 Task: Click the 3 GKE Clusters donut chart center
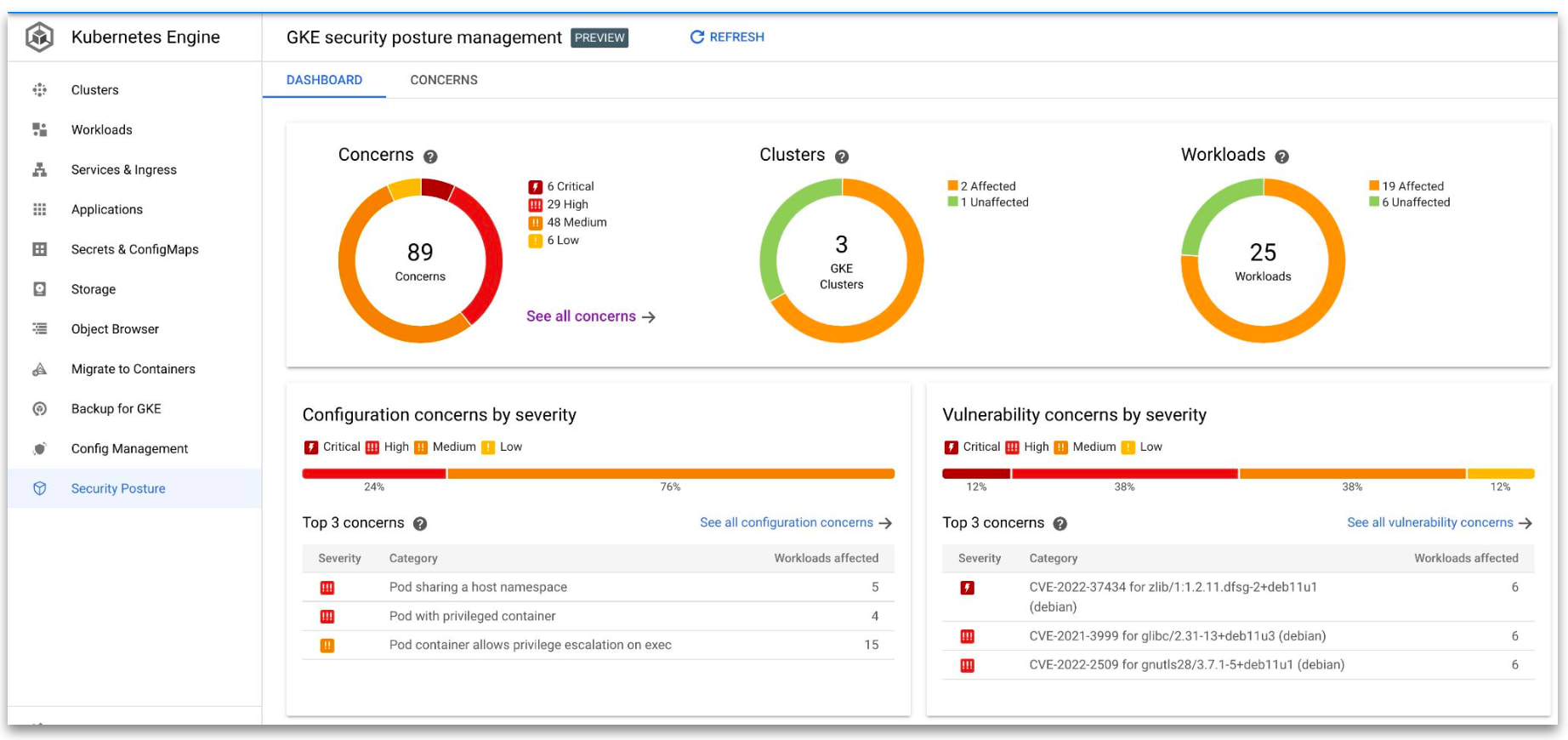[842, 261]
